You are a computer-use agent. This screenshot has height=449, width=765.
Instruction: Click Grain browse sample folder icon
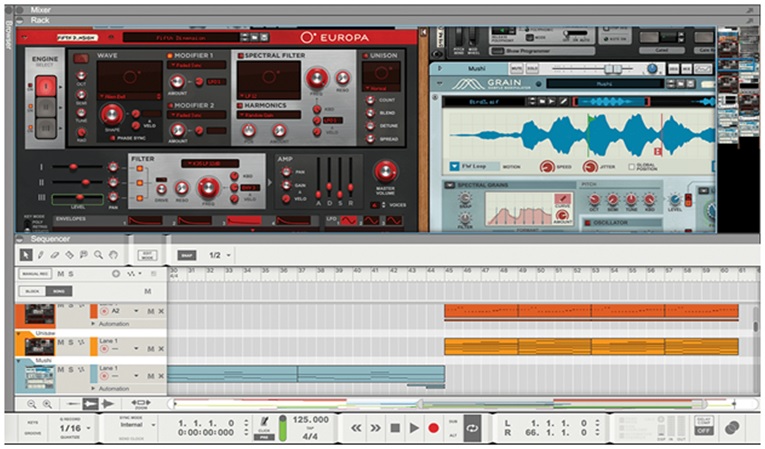pyautogui.click(x=541, y=102)
